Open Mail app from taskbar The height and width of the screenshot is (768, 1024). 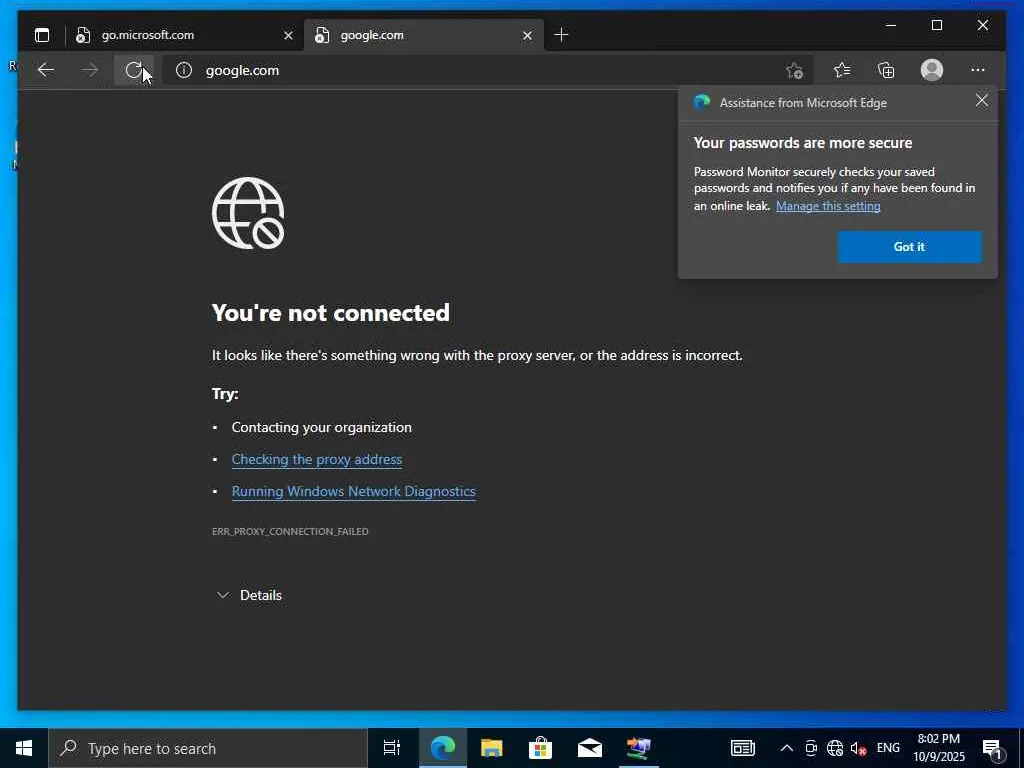click(590, 748)
